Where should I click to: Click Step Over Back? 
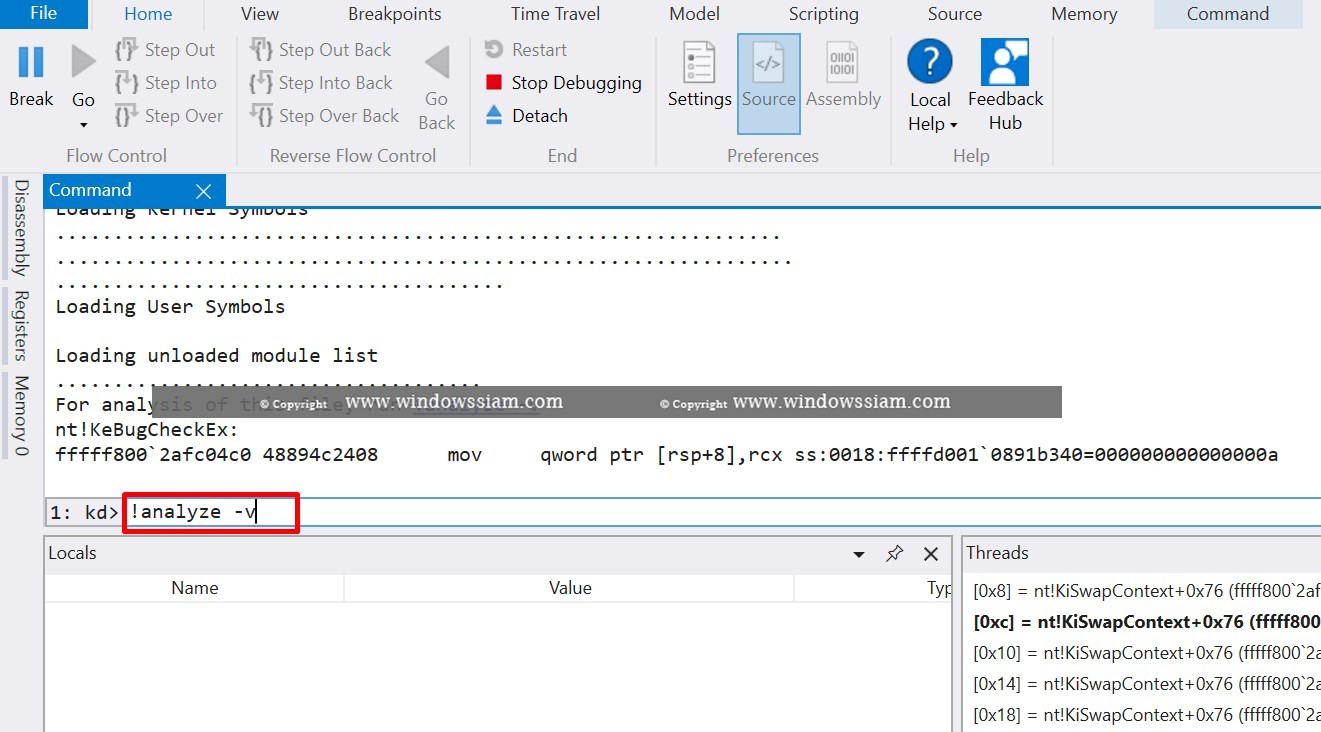point(324,116)
